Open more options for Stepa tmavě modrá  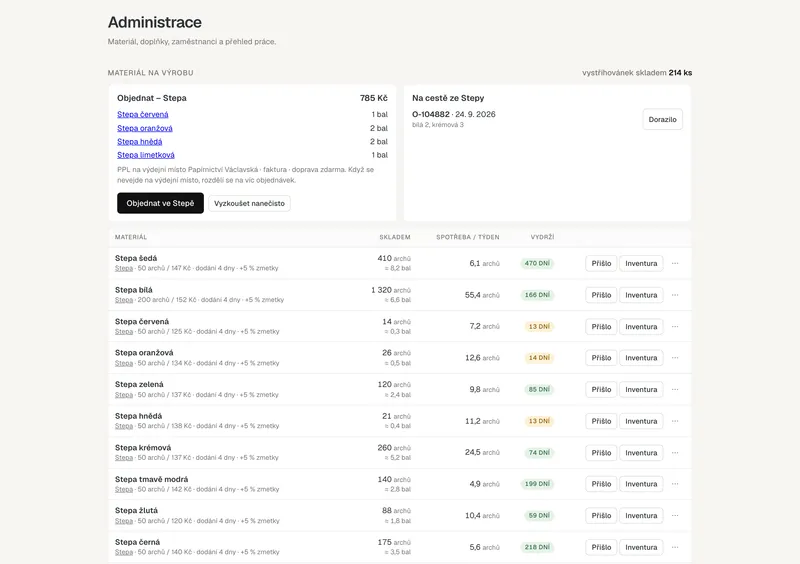coord(675,484)
